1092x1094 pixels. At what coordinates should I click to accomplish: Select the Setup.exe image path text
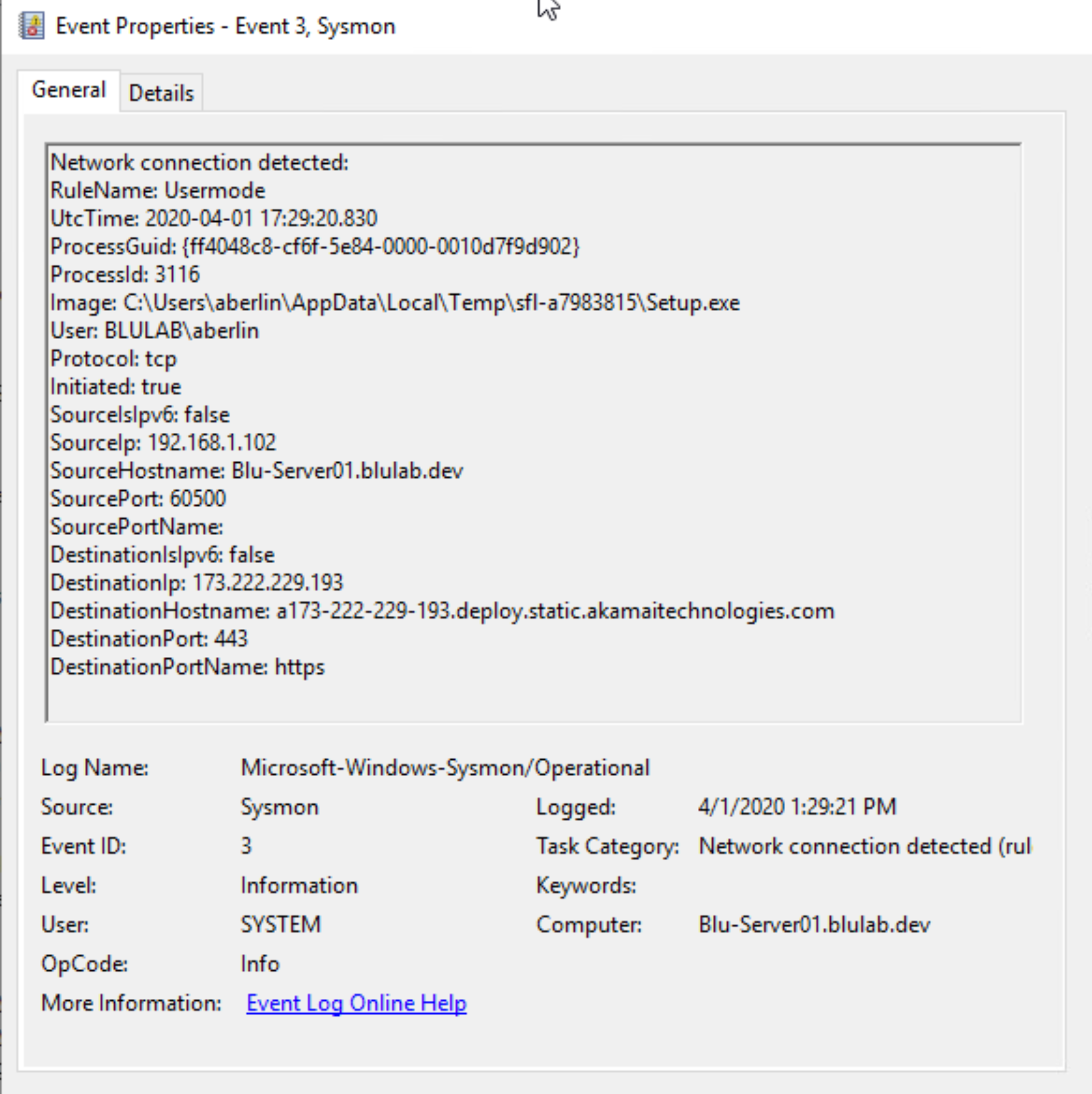click(x=395, y=302)
